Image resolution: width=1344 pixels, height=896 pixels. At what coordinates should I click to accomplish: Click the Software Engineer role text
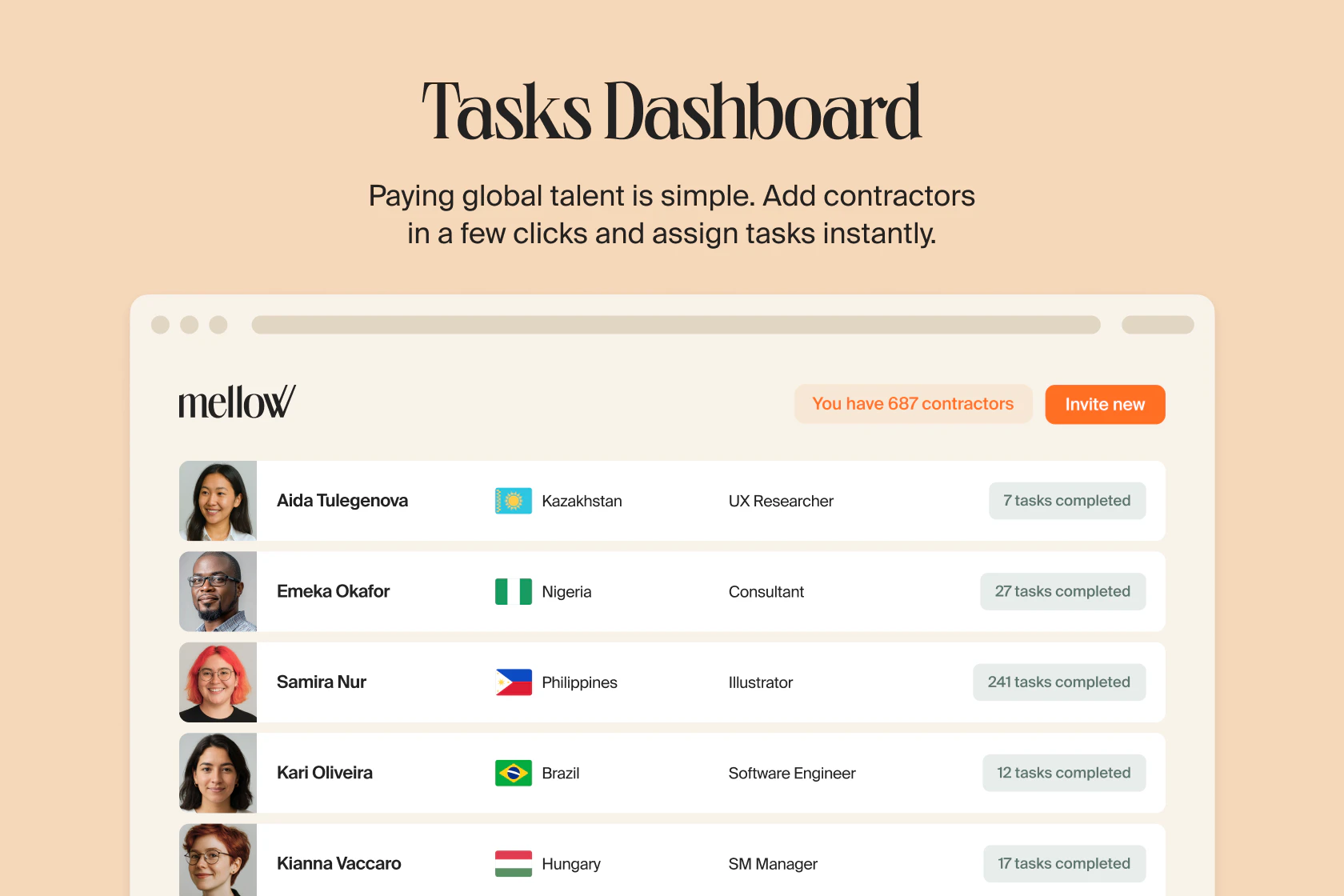792,773
